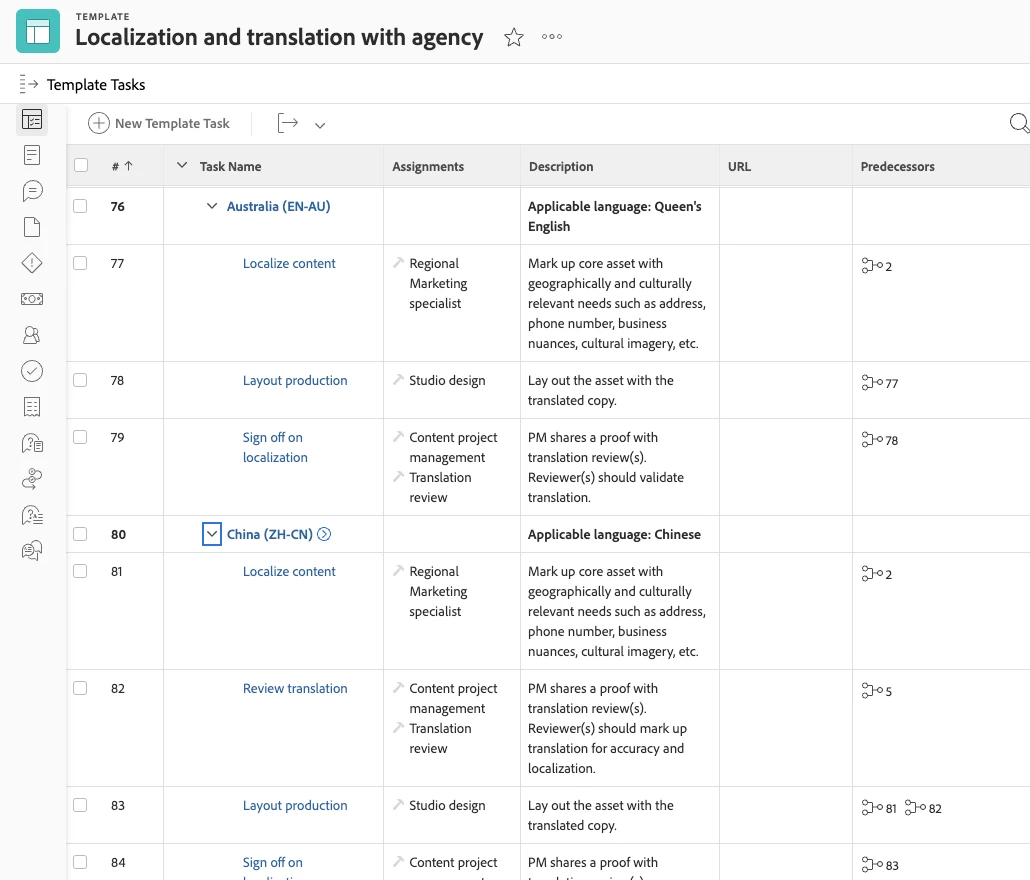Tick the checkbox for row 80 China

[x=80, y=534]
